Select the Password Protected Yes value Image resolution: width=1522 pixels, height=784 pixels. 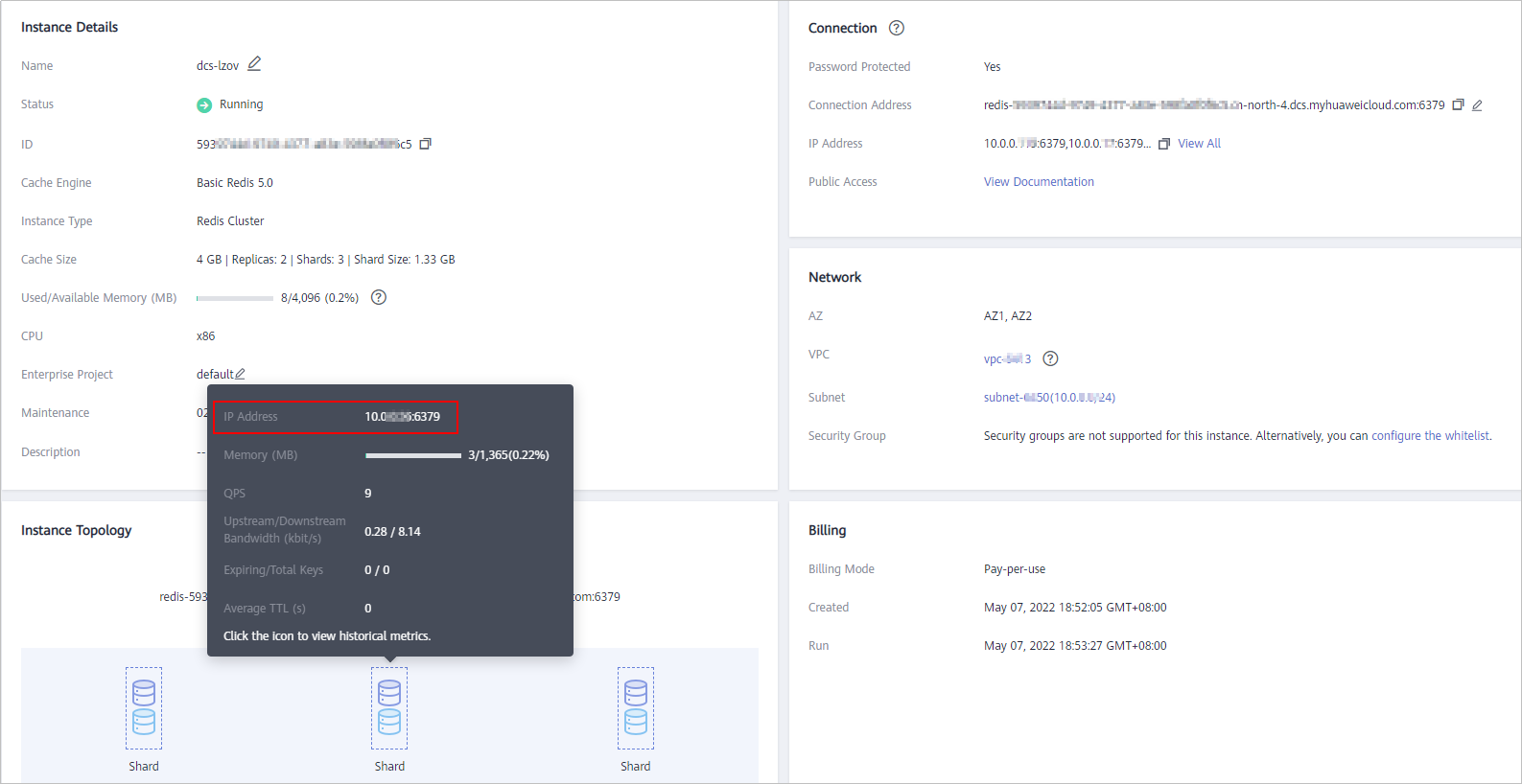tap(992, 67)
